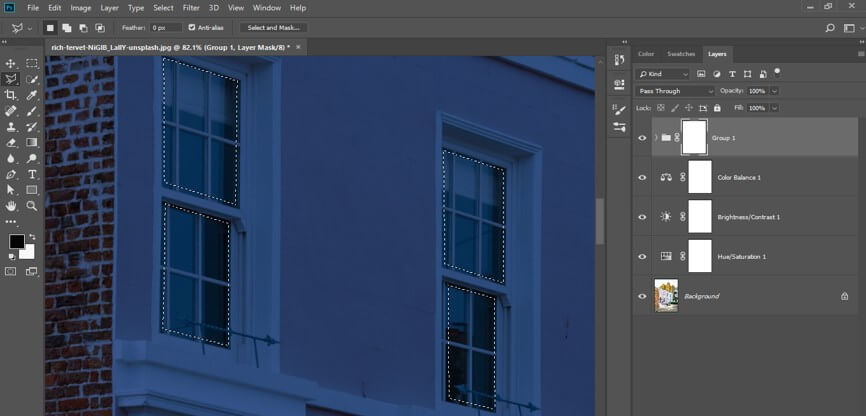The image size is (866, 416).
Task: Swap foreground and background colors
Action: point(32,236)
